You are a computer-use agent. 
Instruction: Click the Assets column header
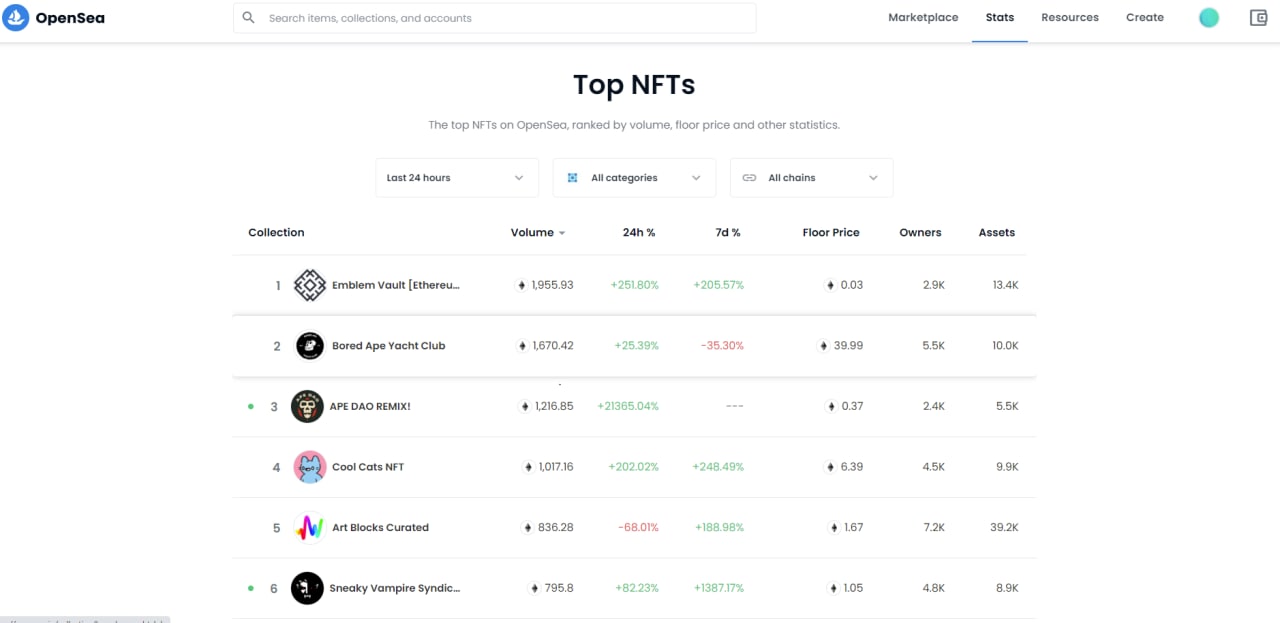[x=997, y=232]
